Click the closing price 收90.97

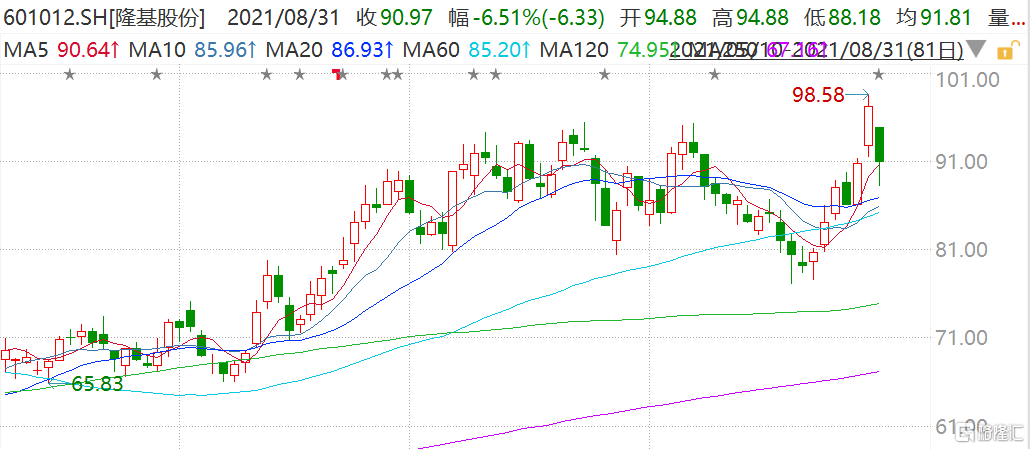pos(395,18)
